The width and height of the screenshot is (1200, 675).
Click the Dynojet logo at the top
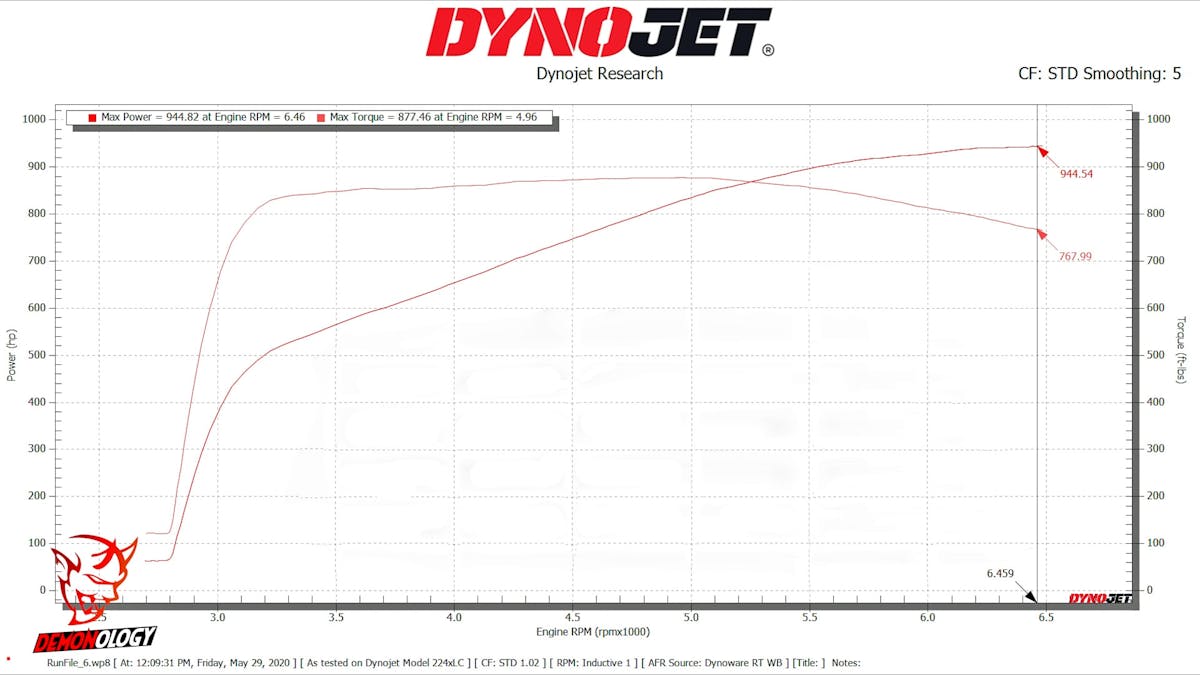pos(599,33)
